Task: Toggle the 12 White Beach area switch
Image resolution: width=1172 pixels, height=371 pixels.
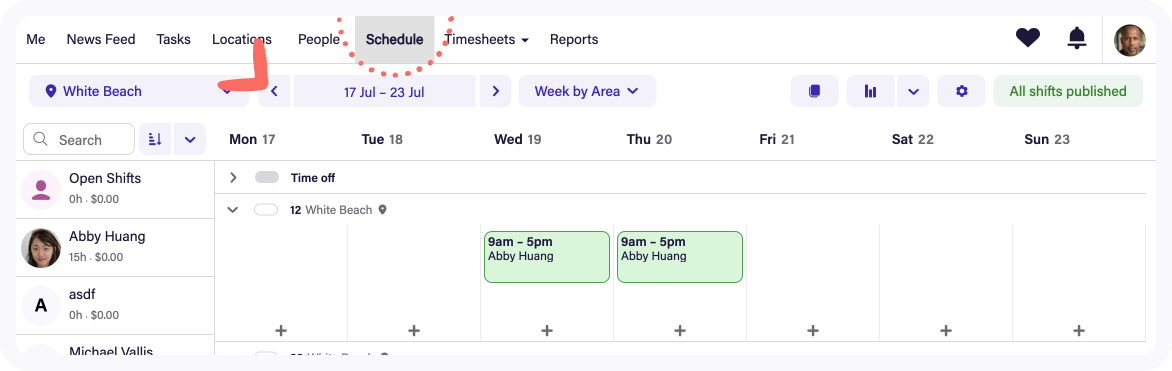Action: pyautogui.click(x=266, y=209)
